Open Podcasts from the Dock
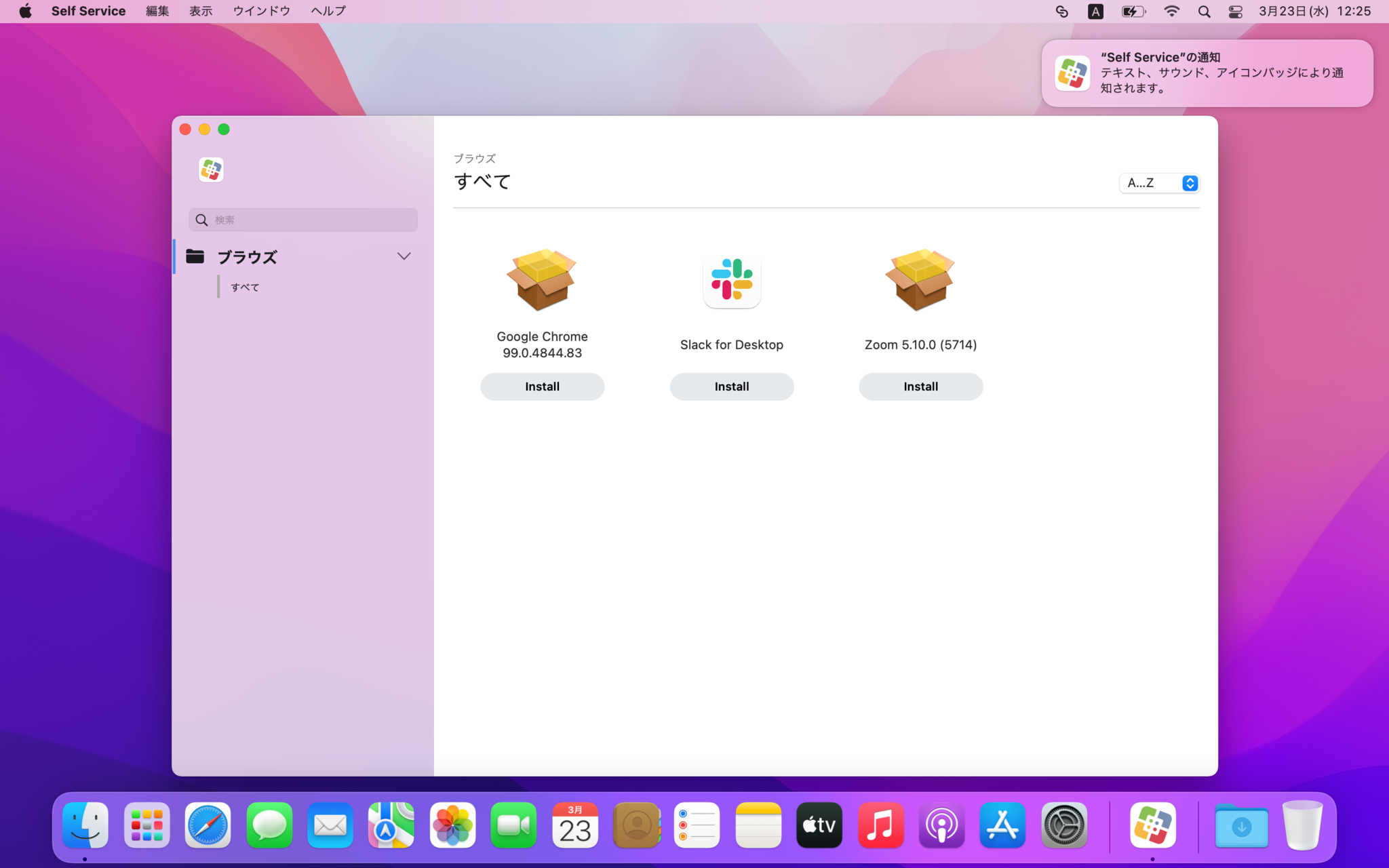The width and height of the screenshot is (1389, 868). click(x=942, y=825)
